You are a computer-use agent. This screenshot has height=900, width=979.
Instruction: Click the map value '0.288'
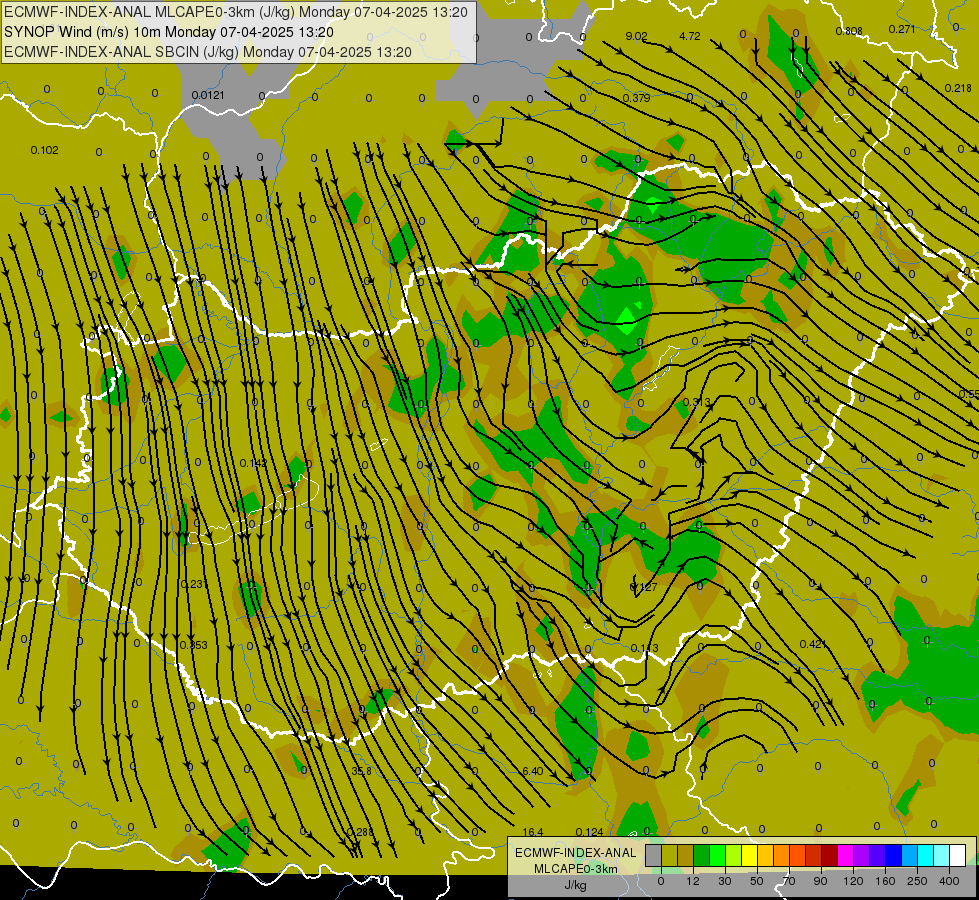[x=360, y=832]
